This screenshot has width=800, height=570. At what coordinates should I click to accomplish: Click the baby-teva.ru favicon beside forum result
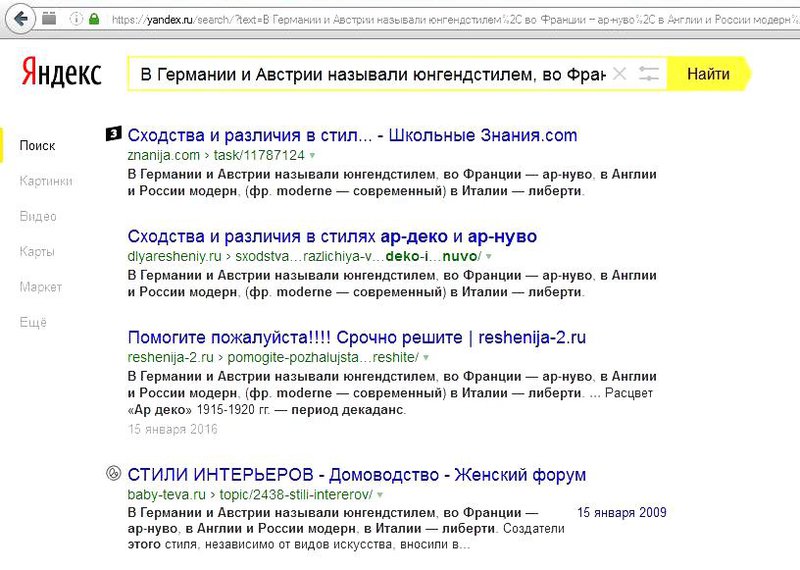[113, 475]
